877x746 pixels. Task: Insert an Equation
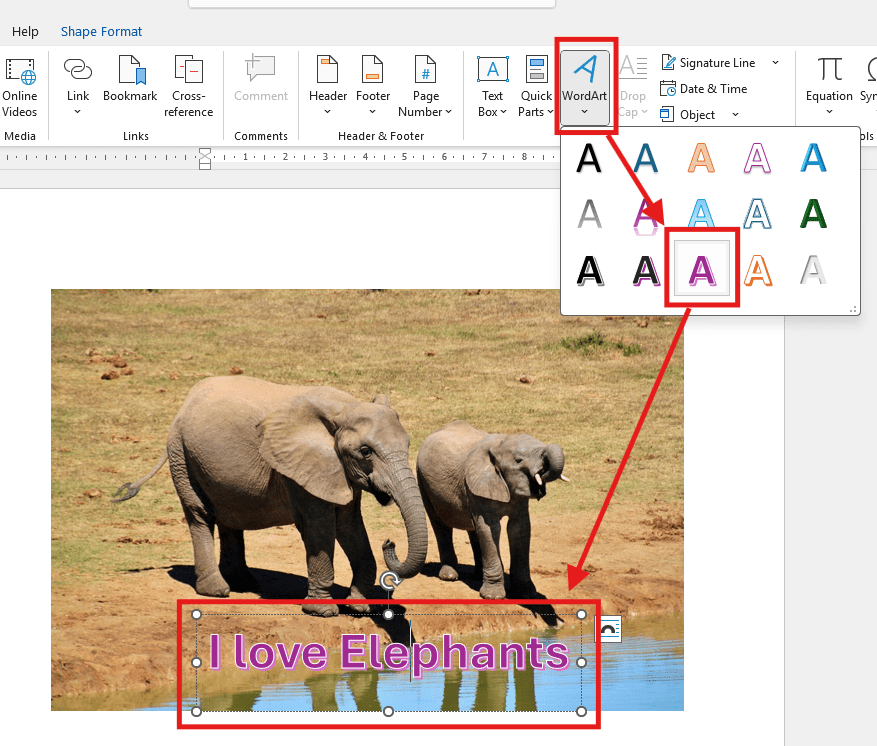tap(828, 85)
